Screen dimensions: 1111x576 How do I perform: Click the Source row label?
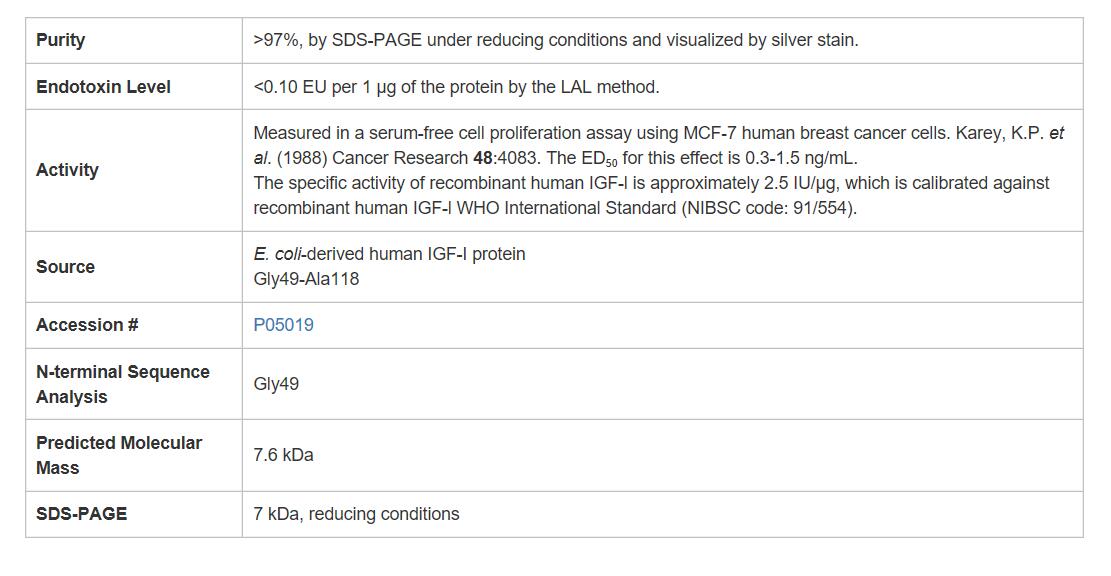(x=65, y=267)
